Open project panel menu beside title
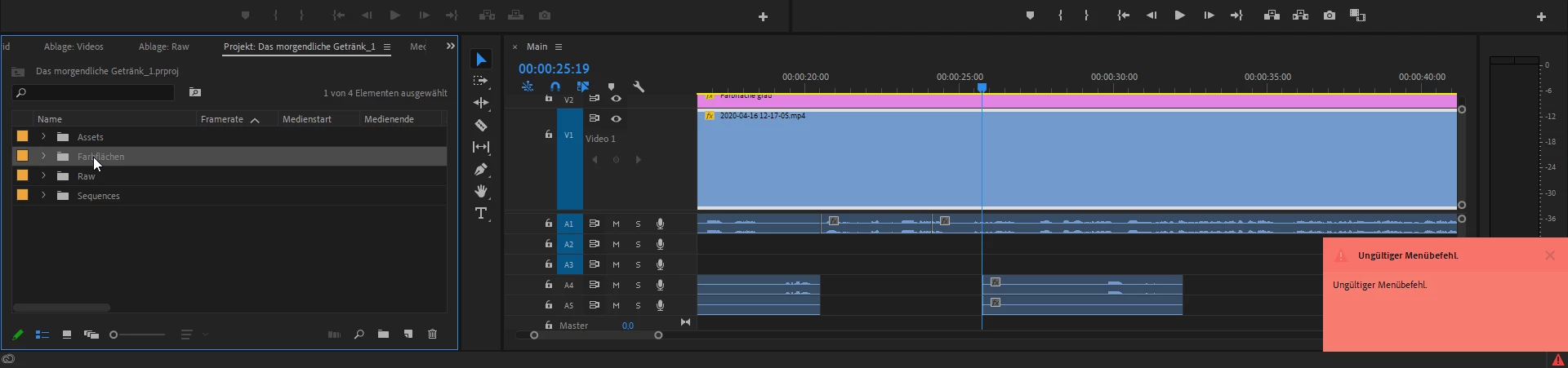The width and height of the screenshot is (1568, 368). coord(387,47)
